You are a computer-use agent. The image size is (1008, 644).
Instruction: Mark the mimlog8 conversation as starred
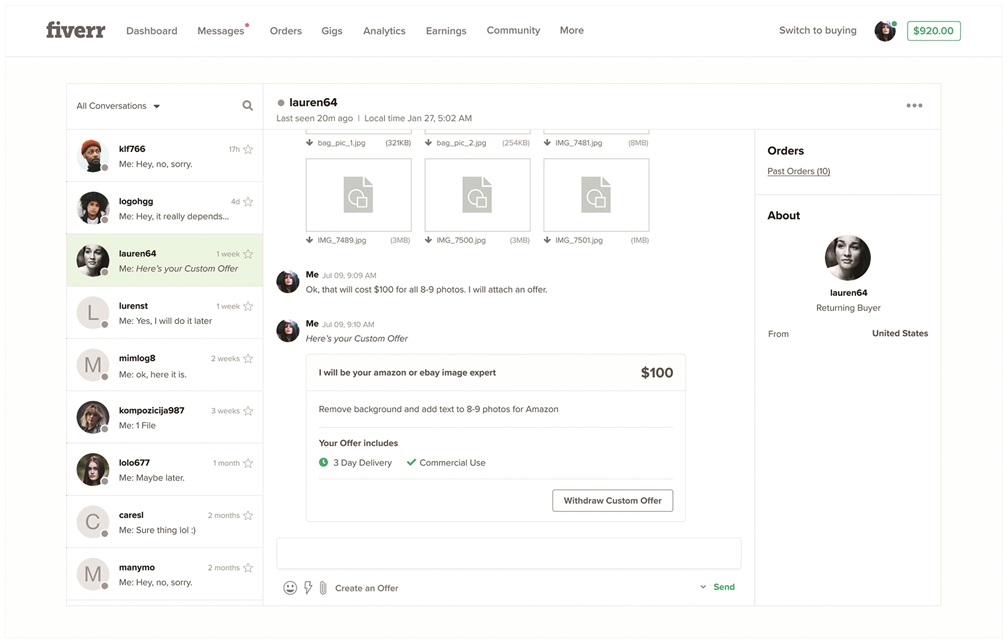click(248, 359)
